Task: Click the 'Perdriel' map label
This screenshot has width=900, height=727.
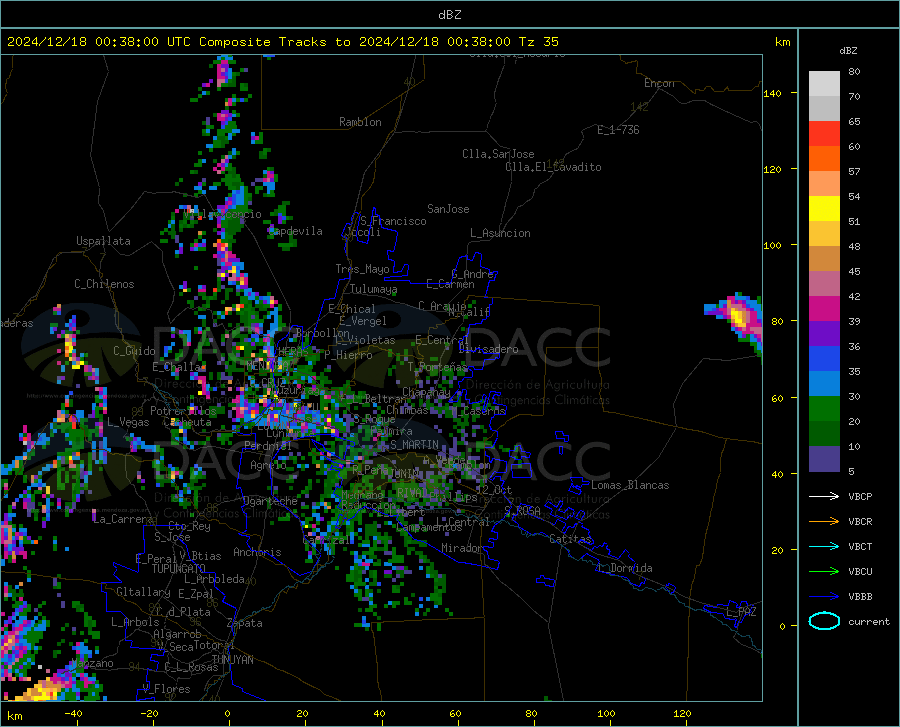Action: point(268,445)
